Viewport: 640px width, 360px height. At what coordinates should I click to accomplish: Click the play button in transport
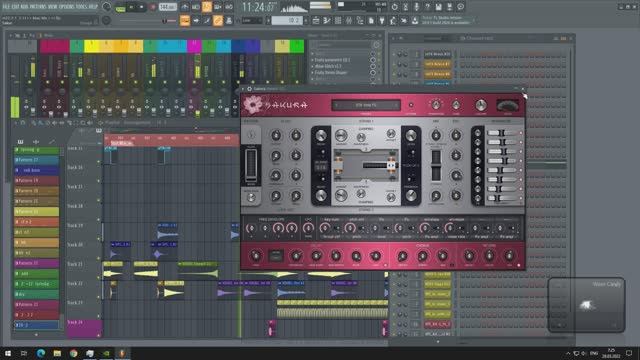tap(131, 7)
